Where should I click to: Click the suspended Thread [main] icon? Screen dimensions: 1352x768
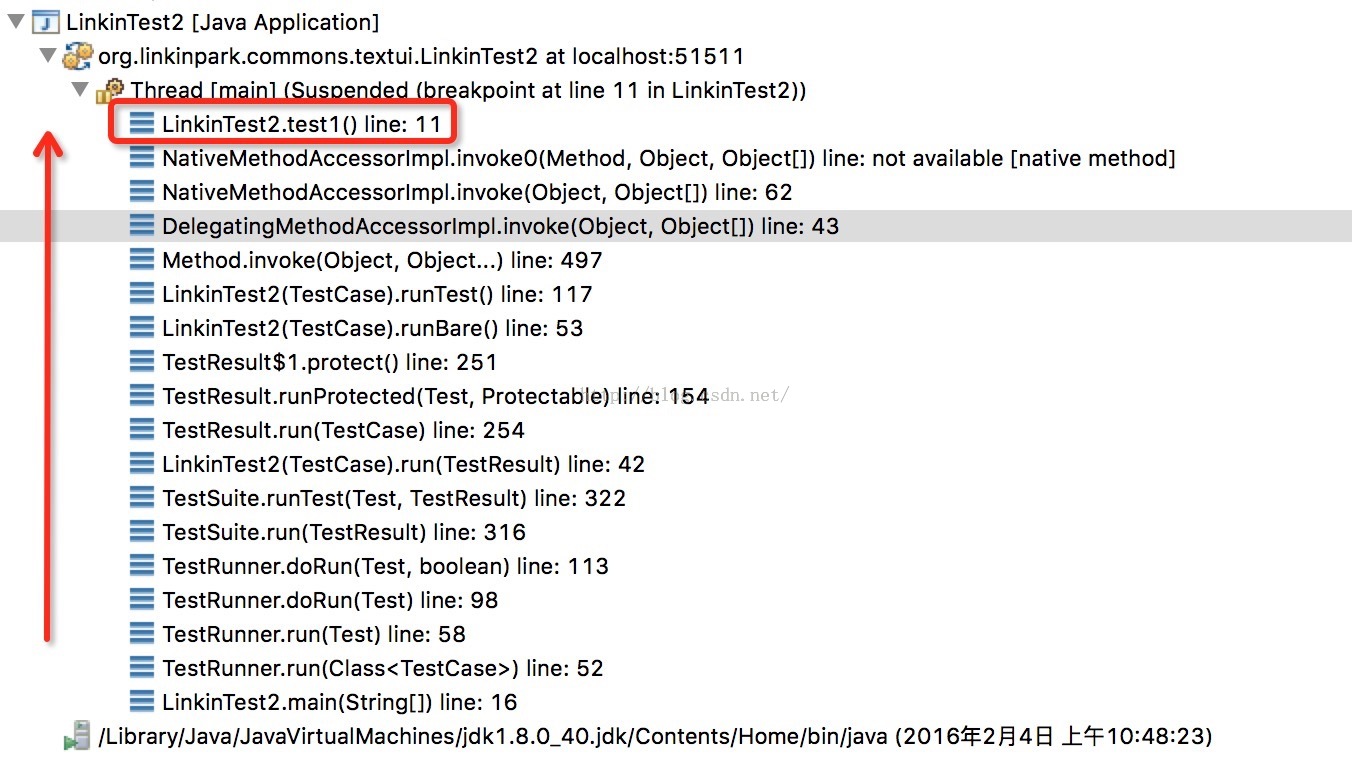(109, 91)
